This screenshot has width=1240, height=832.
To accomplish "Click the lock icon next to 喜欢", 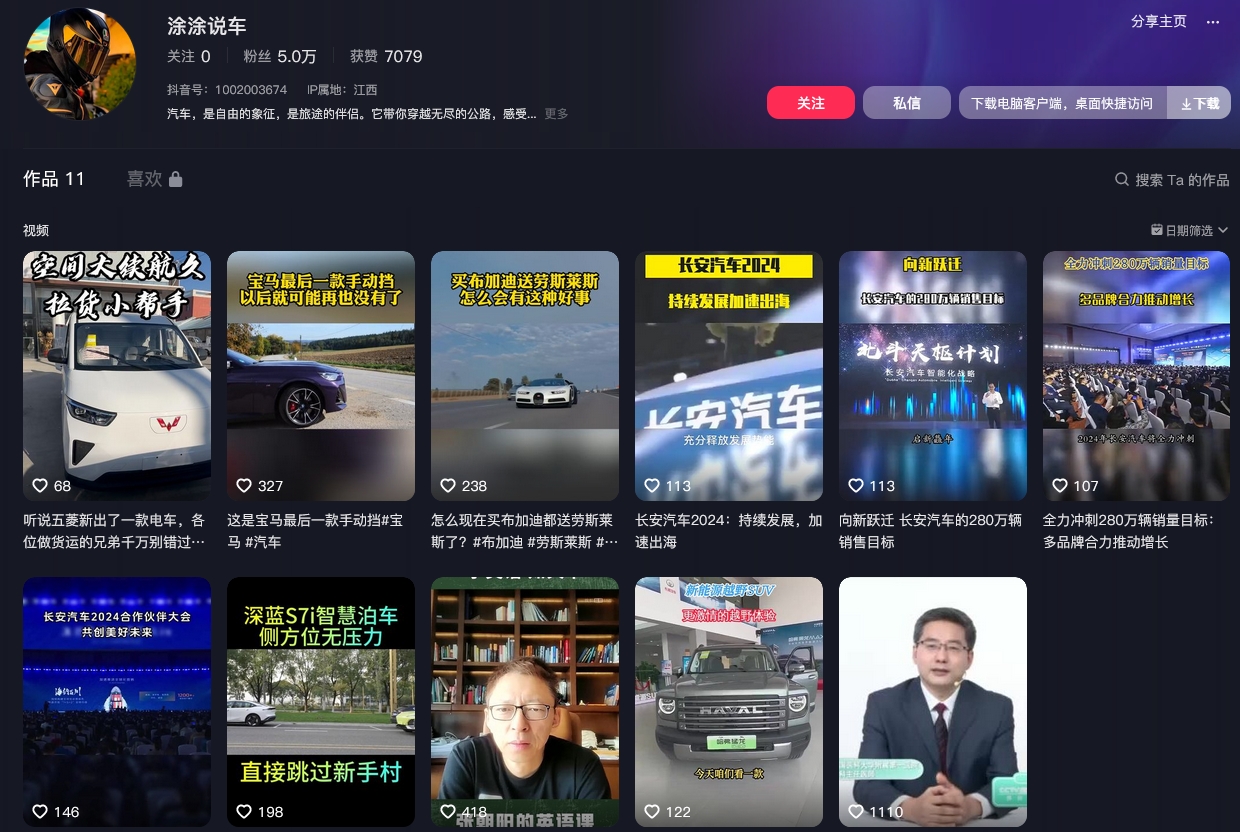I will [x=176, y=179].
